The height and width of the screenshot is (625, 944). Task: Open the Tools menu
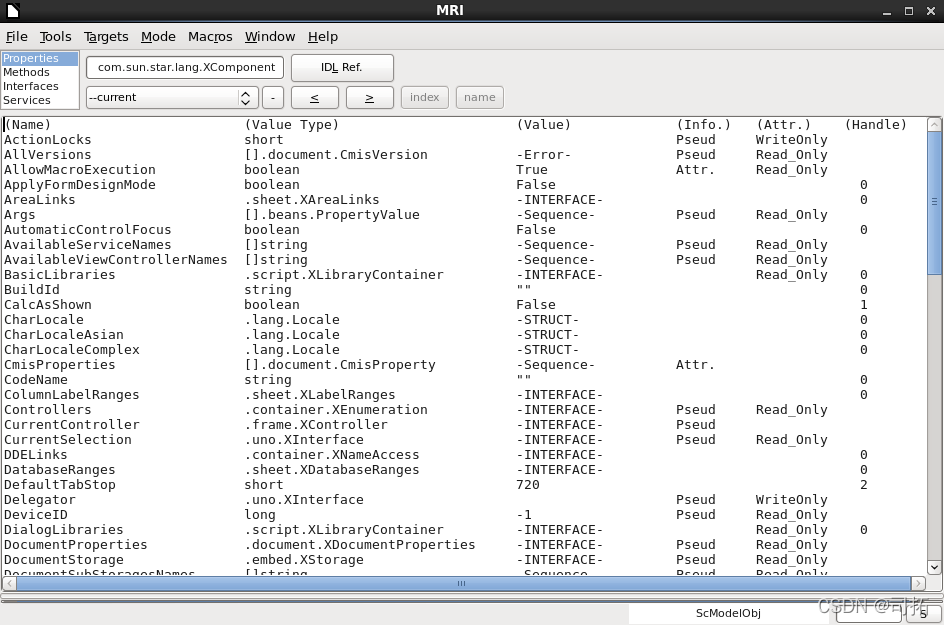(x=55, y=37)
